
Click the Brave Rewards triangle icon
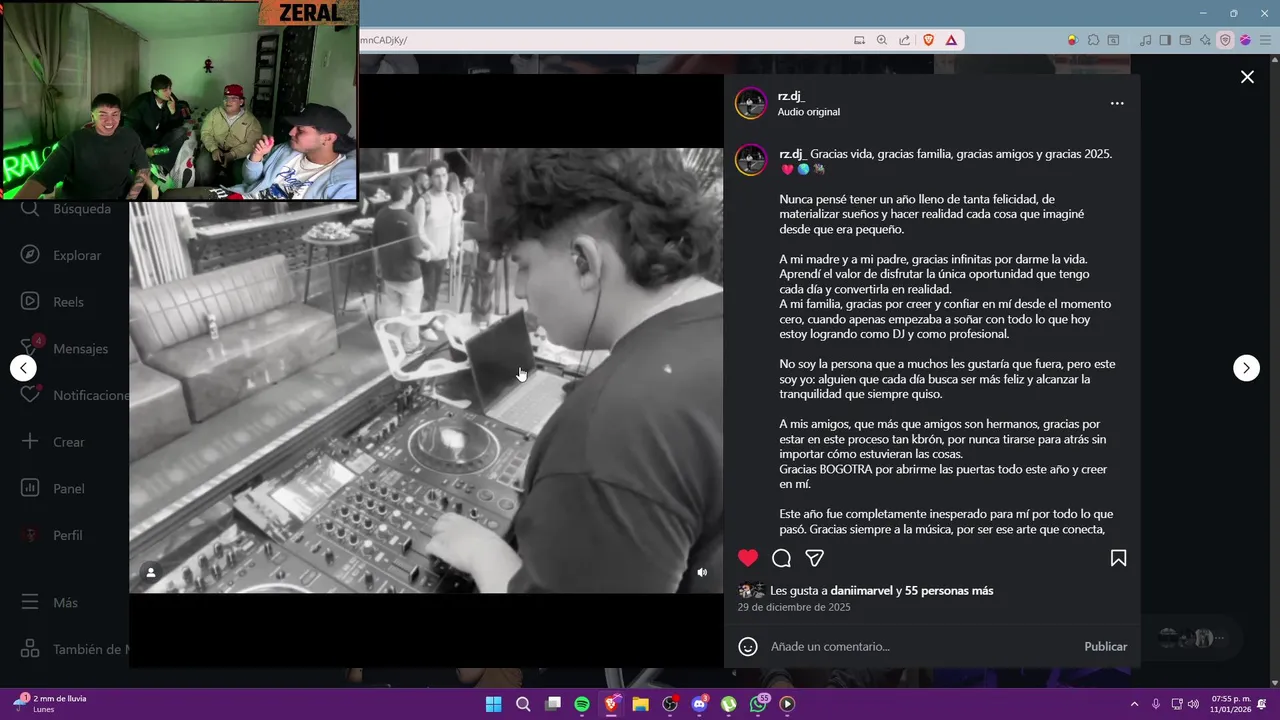tap(951, 40)
